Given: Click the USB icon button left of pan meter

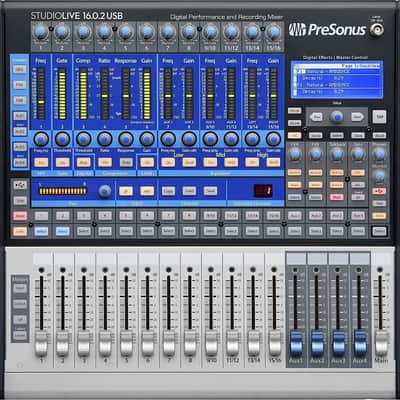Looking at the screenshot, I should tap(20, 185).
